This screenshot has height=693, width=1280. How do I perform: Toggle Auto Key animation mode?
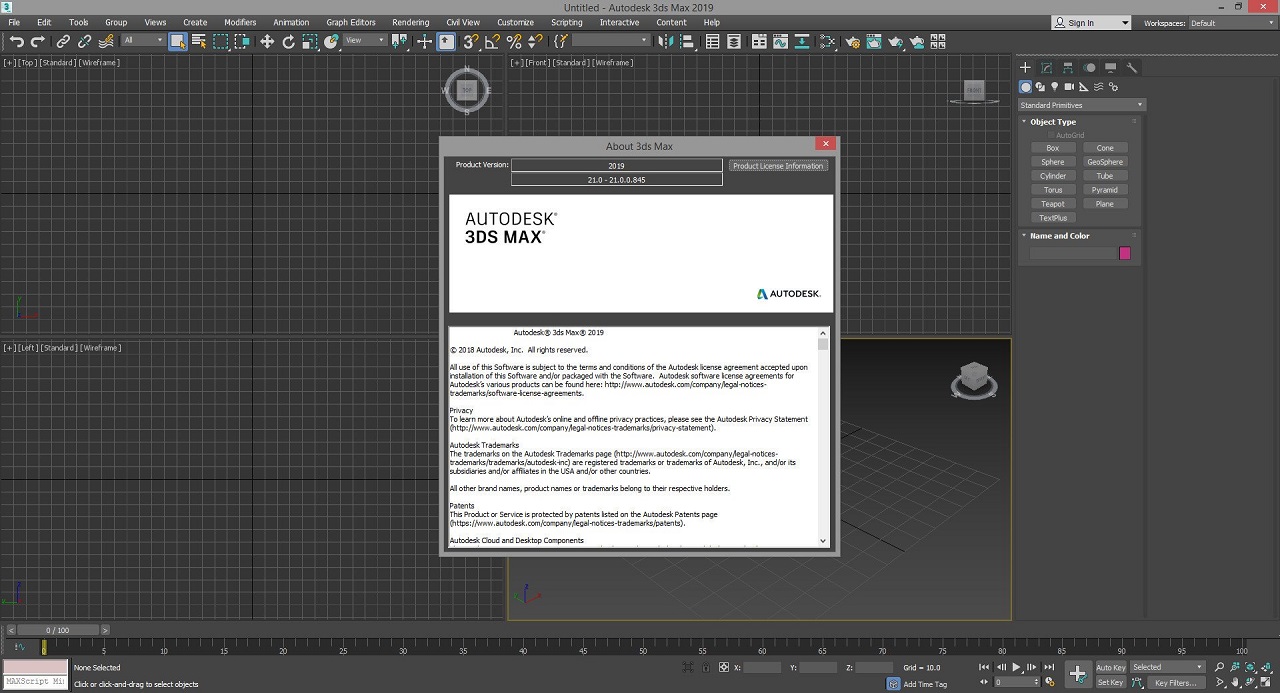click(1110, 667)
